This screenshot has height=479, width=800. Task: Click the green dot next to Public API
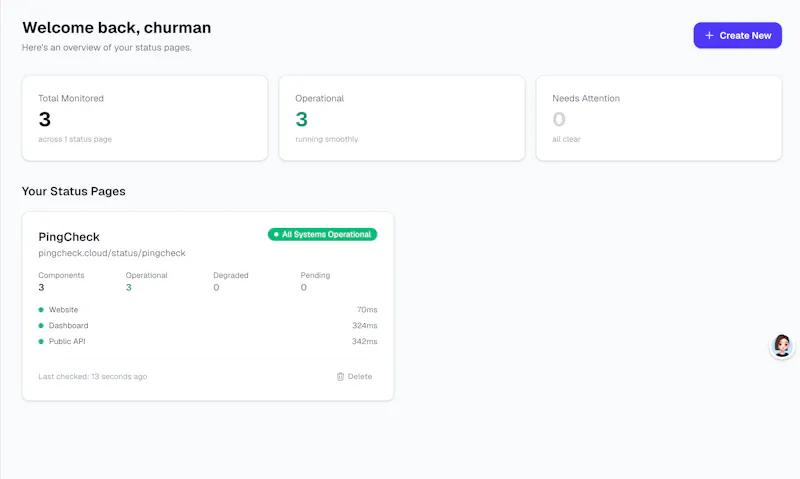coord(41,341)
